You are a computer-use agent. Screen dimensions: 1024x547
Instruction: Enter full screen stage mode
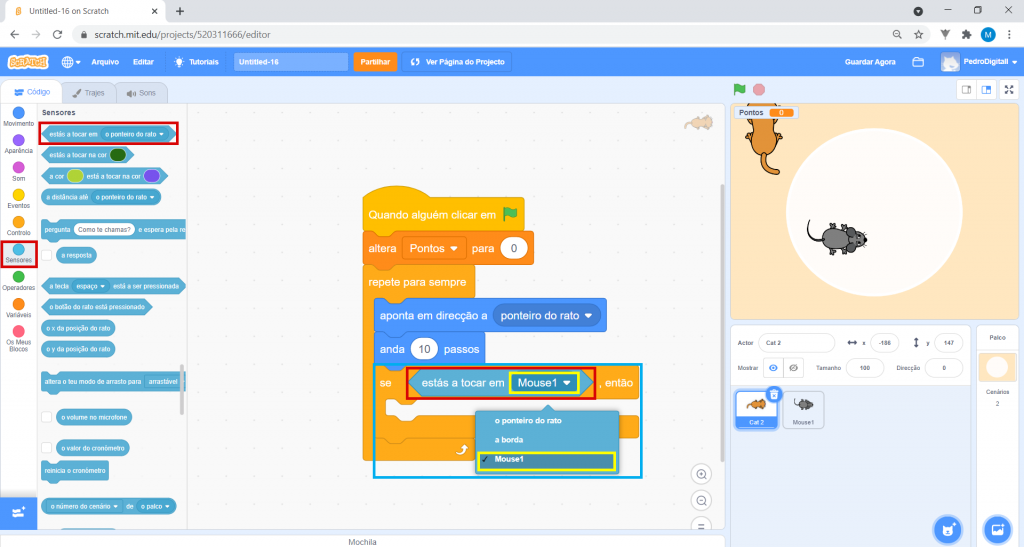pos(1009,90)
